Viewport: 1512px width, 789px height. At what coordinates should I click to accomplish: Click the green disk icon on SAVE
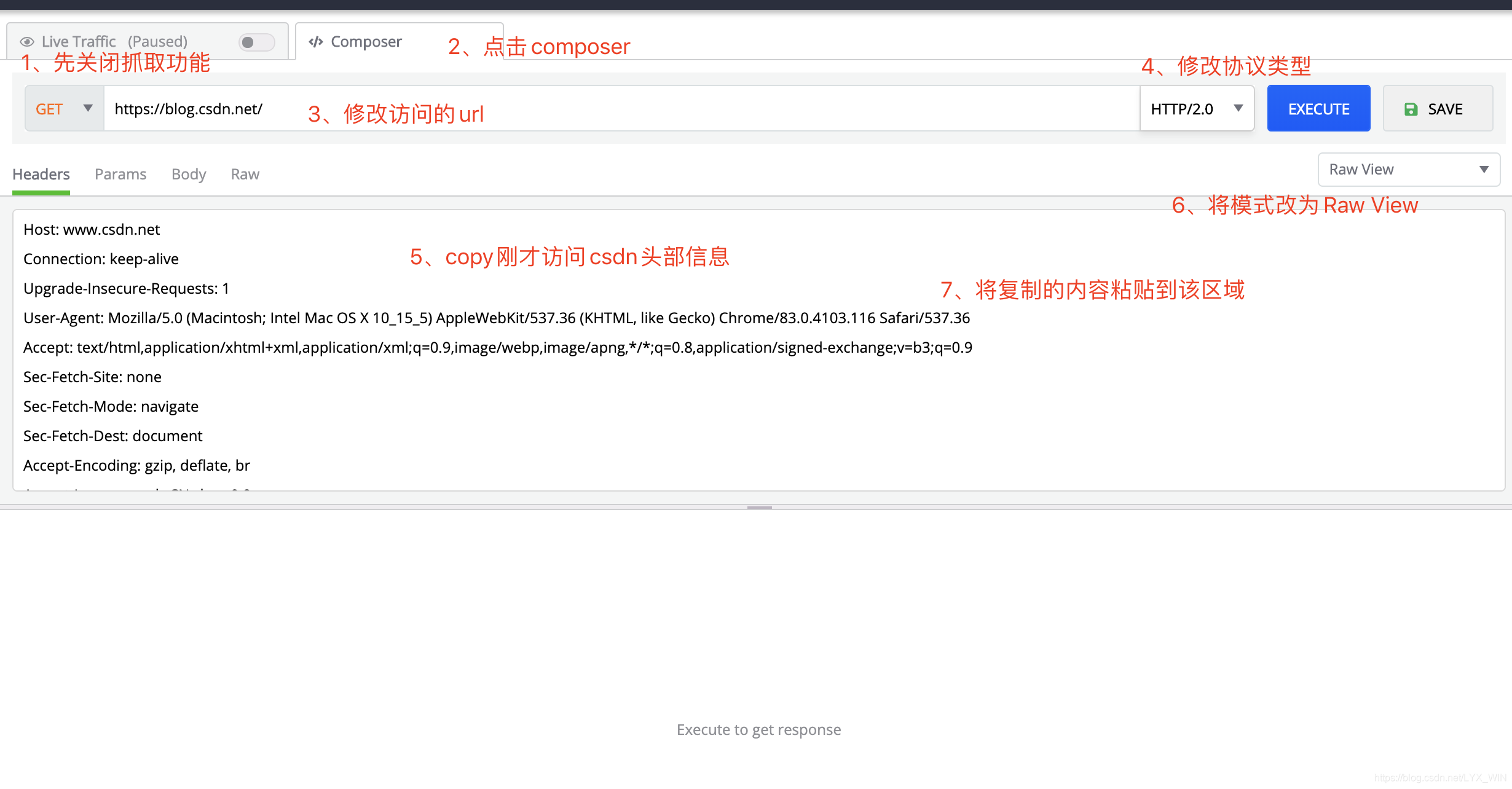coord(1411,109)
